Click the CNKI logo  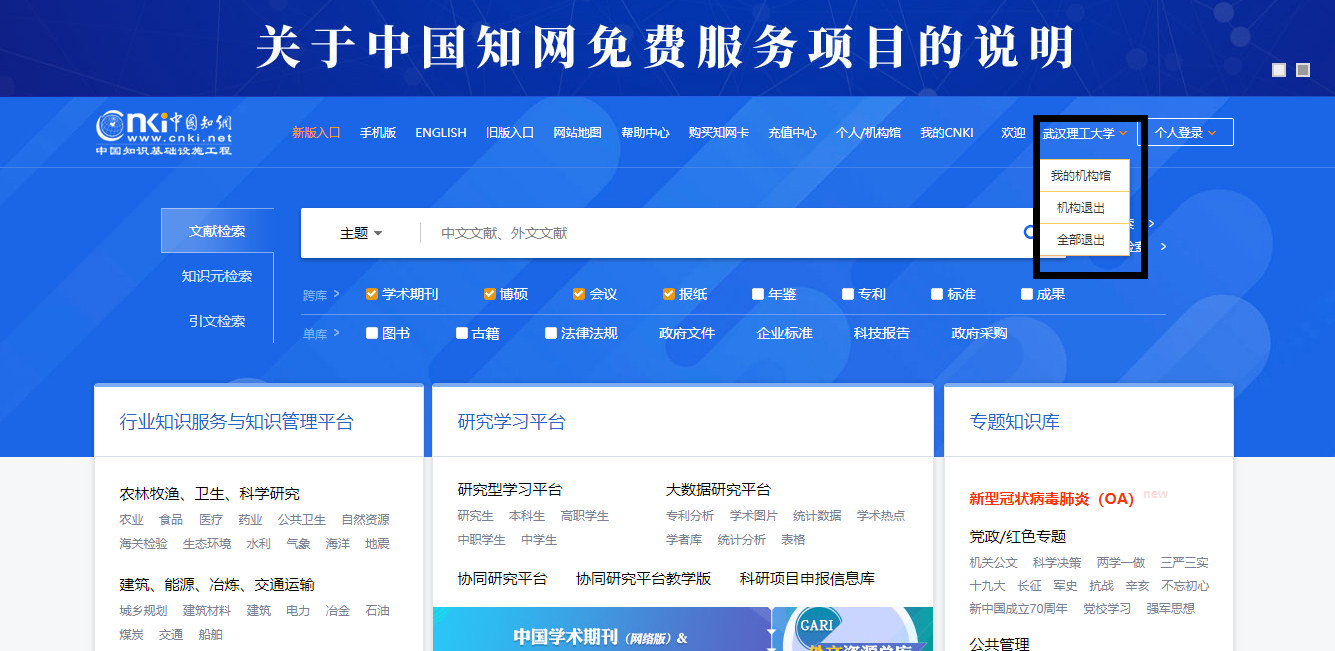[x=164, y=133]
